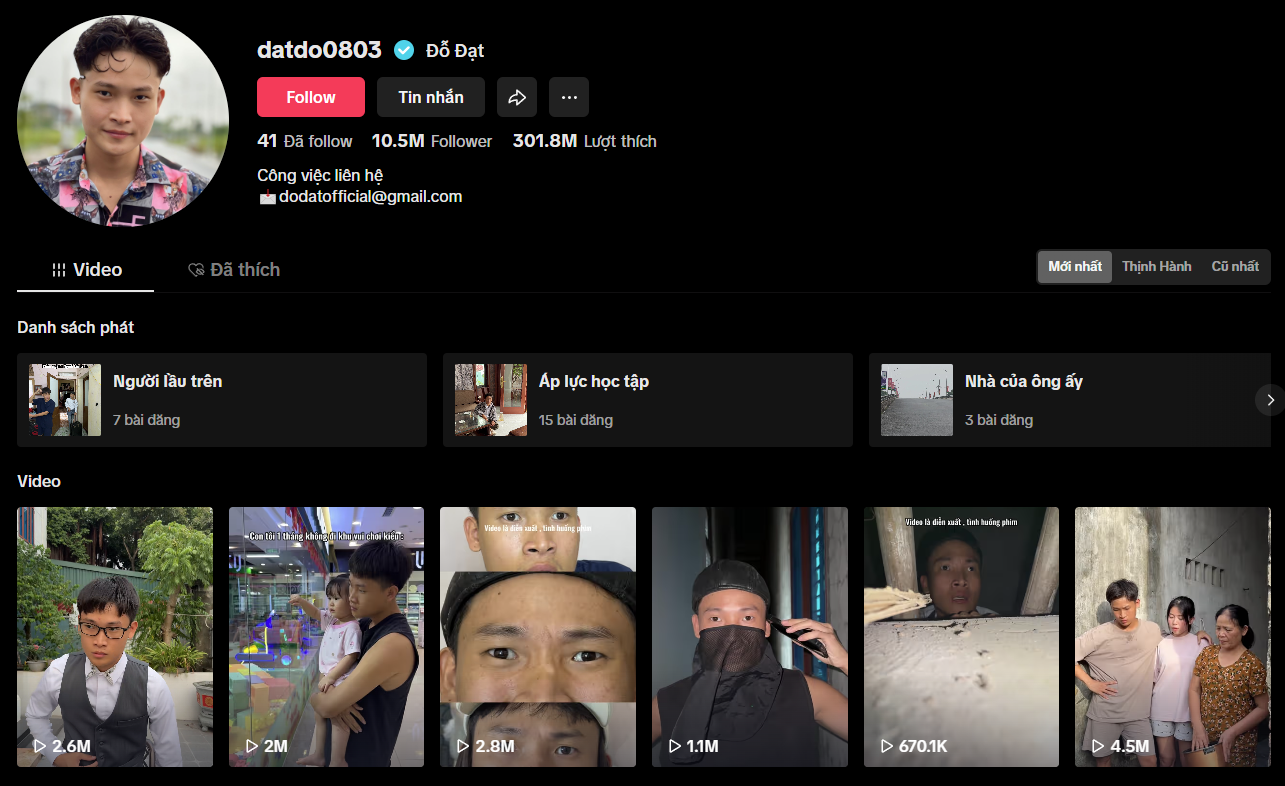The image size is (1285, 786).
Task: Open the Người lầu trên playlist
Action: click(221, 400)
